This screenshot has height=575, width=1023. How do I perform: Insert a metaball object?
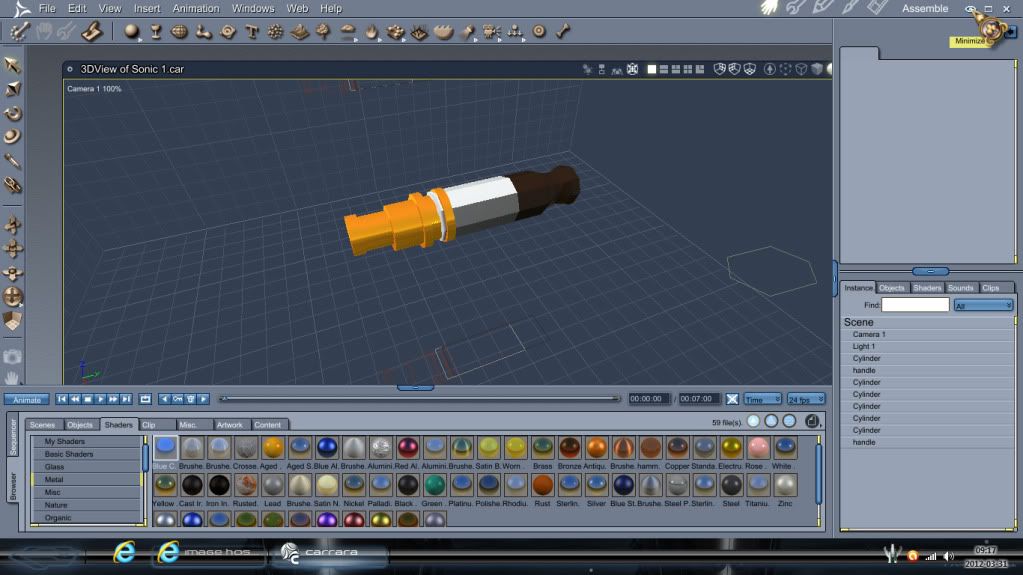click(x=204, y=31)
